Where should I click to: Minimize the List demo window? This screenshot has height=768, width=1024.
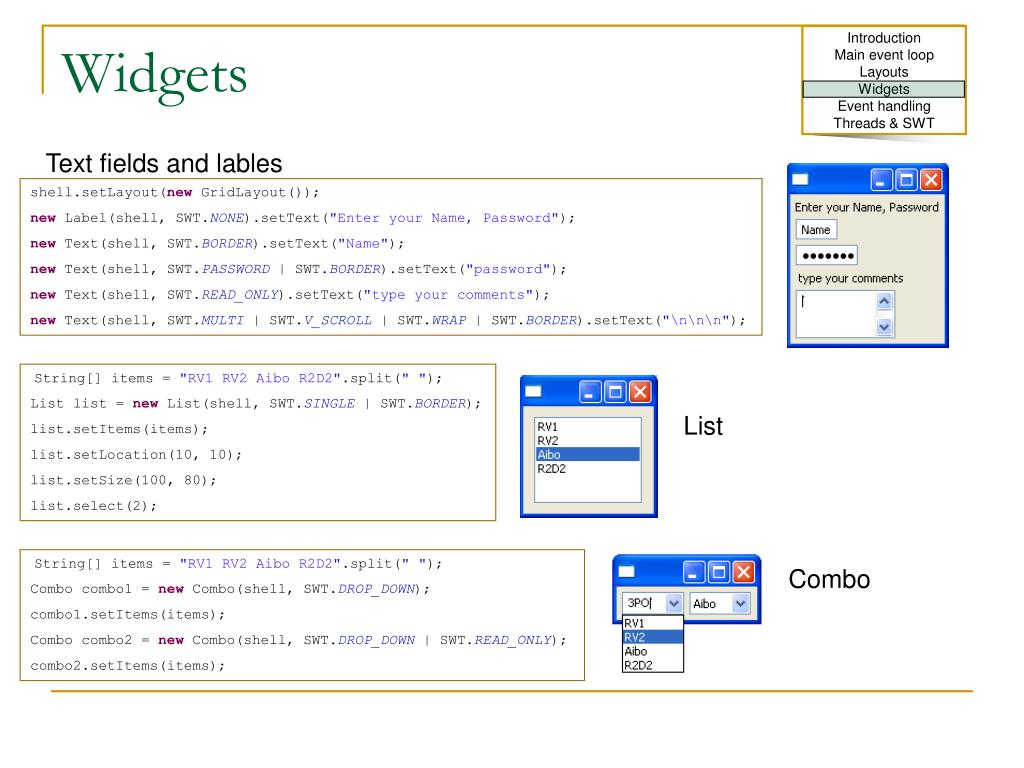pos(590,392)
